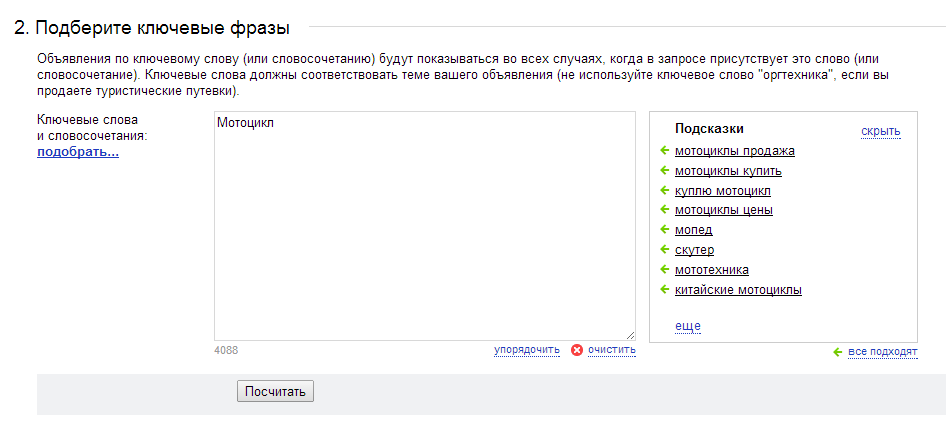This screenshot has height=422, width=946.
Task: Click green arrow beside 'мотоциклы продажа'
Action: (665, 150)
